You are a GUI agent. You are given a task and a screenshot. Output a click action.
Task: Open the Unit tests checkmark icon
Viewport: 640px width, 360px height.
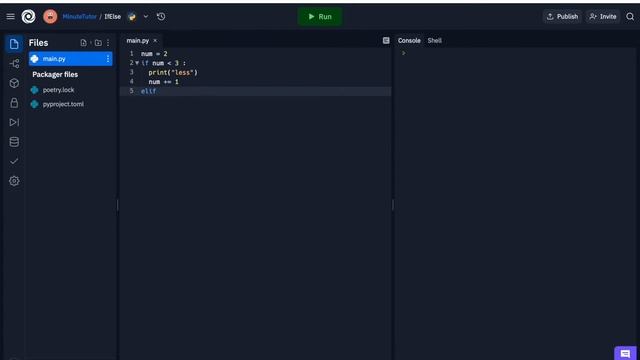click(14, 162)
